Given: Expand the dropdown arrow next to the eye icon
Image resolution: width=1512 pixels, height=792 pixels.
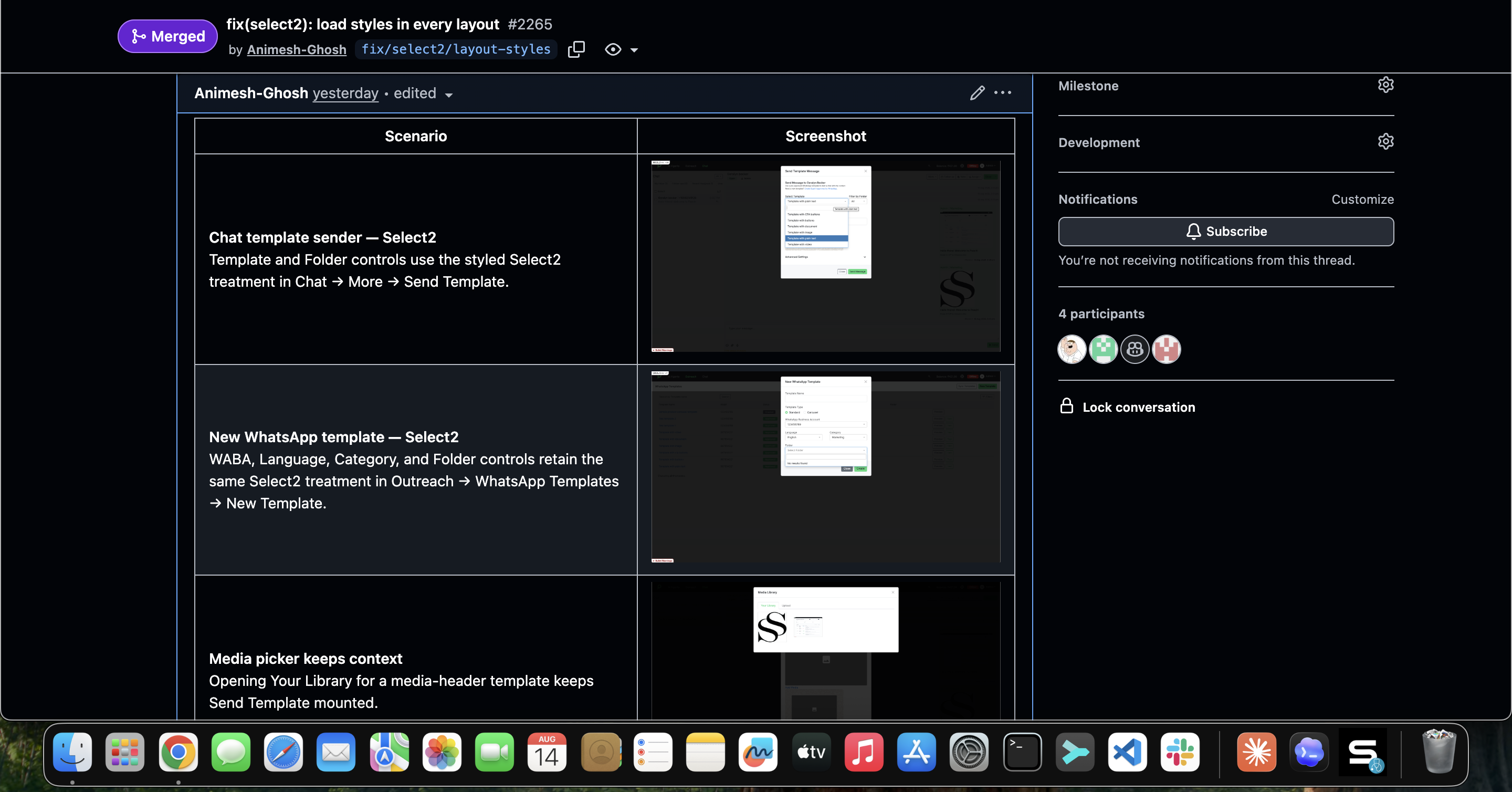Looking at the screenshot, I should (634, 50).
